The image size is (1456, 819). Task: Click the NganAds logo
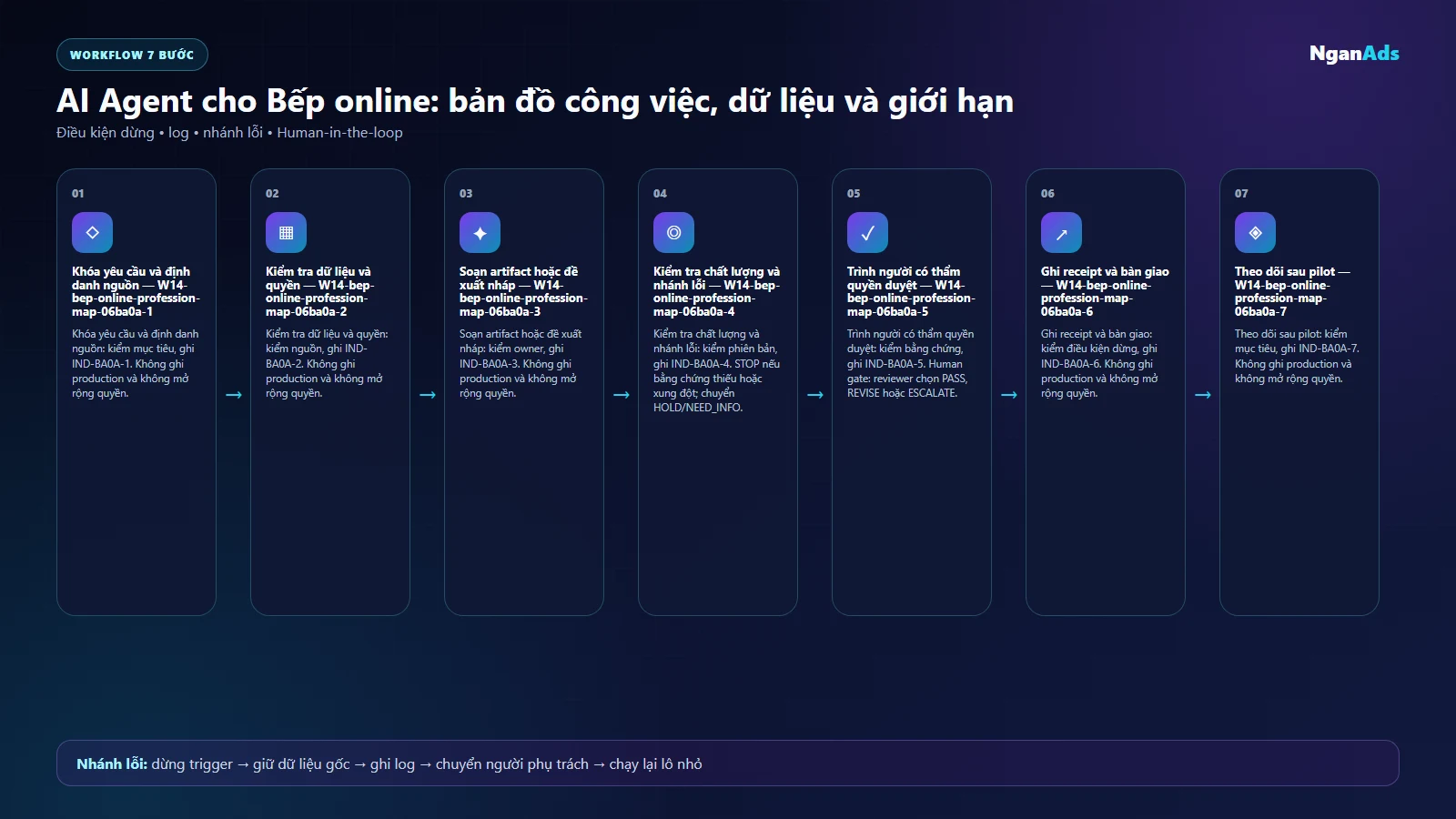pyautogui.click(x=1354, y=54)
